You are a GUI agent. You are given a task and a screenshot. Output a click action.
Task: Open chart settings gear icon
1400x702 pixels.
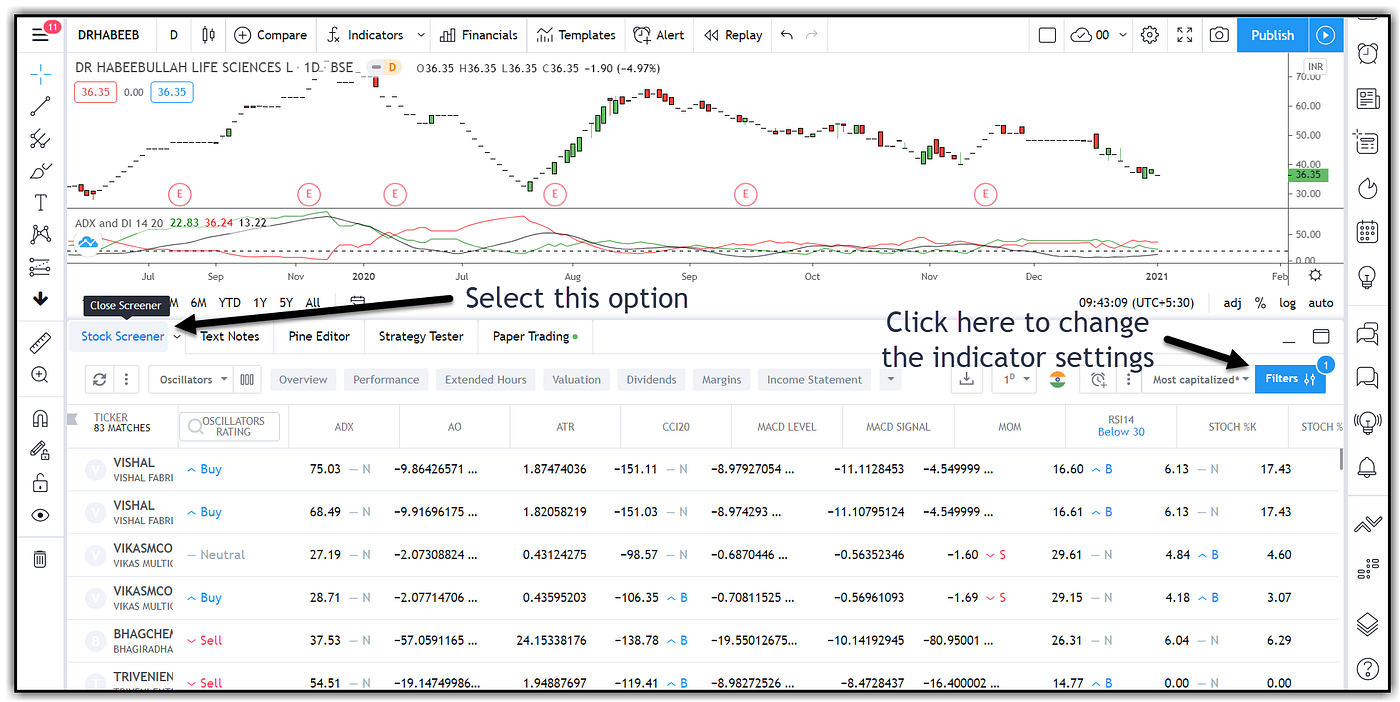click(x=1150, y=35)
